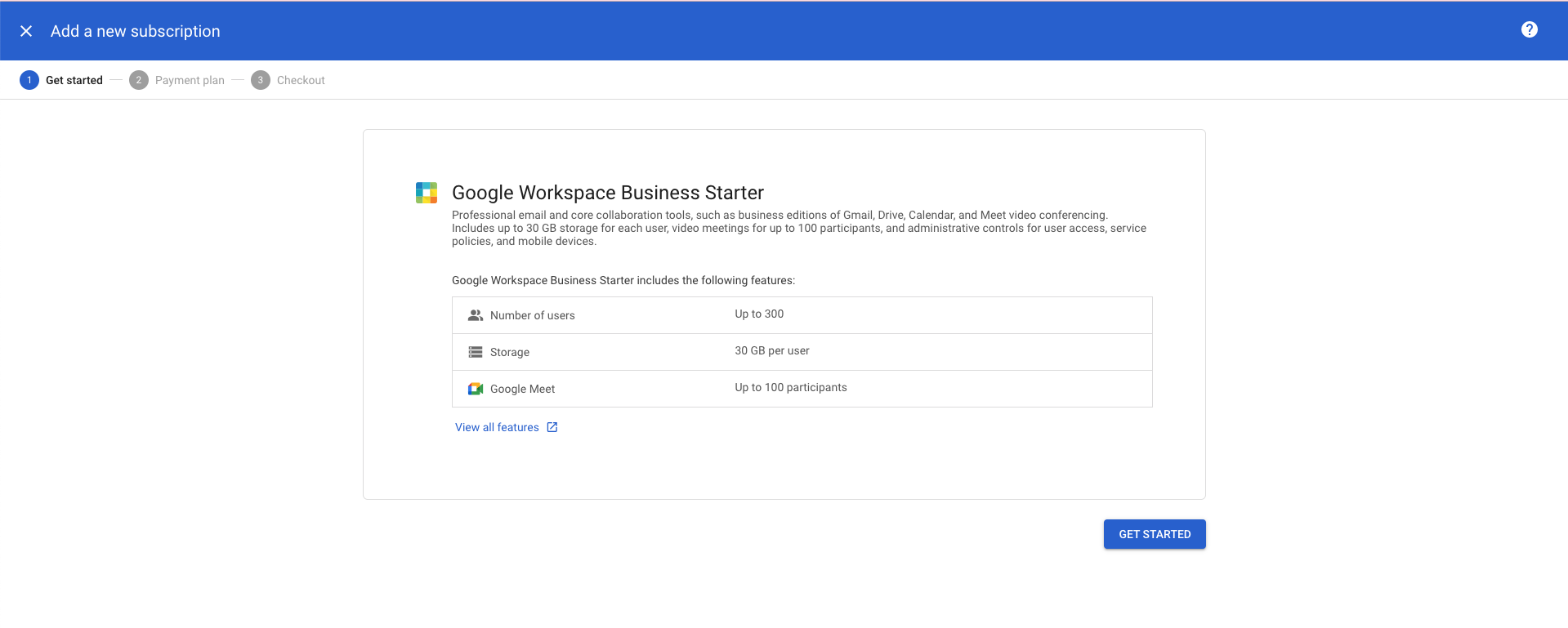
Task: Go to the Payment plan step label
Action: (x=190, y=80)
